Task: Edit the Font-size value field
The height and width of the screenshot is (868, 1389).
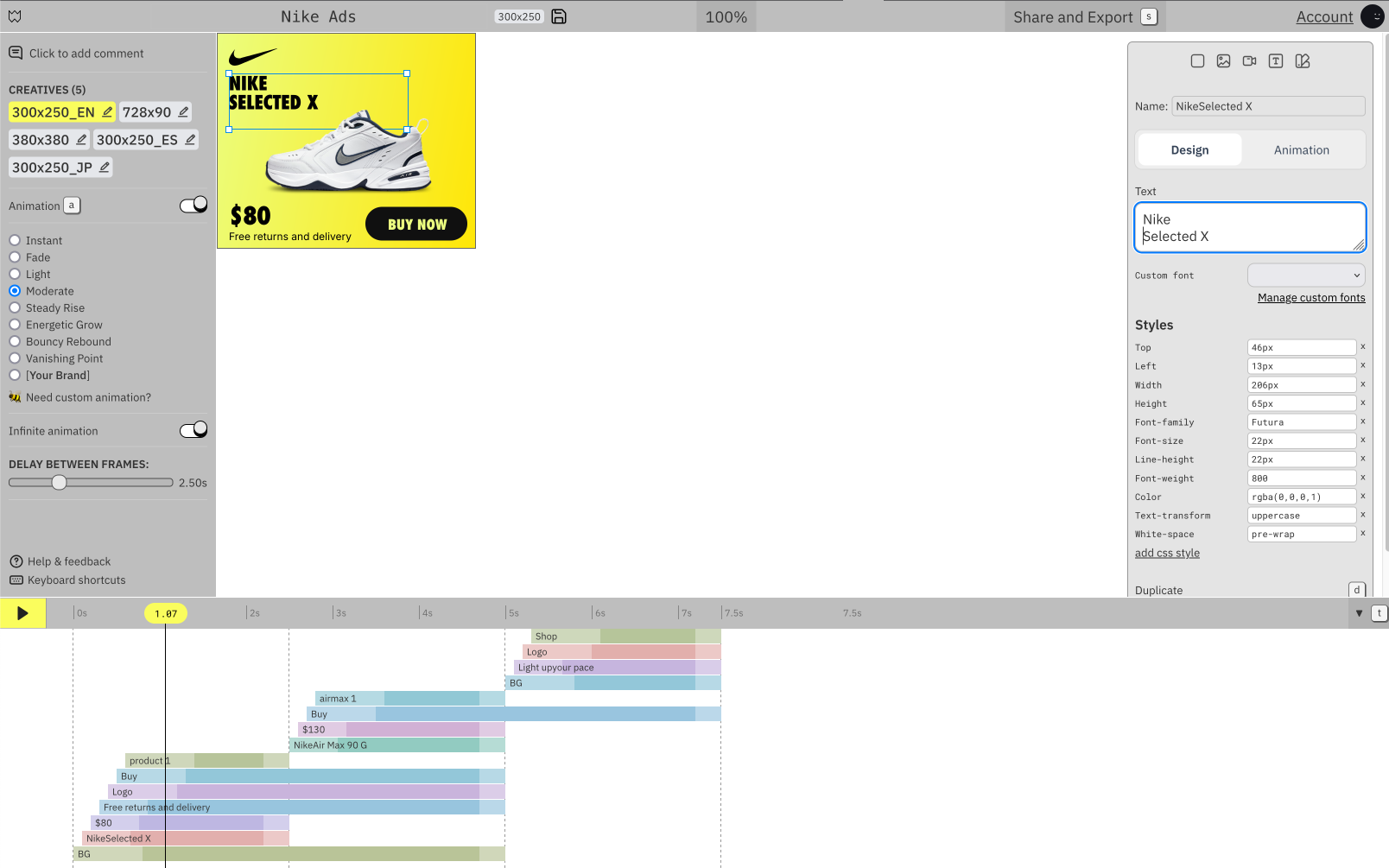Action: (1302, 440)
